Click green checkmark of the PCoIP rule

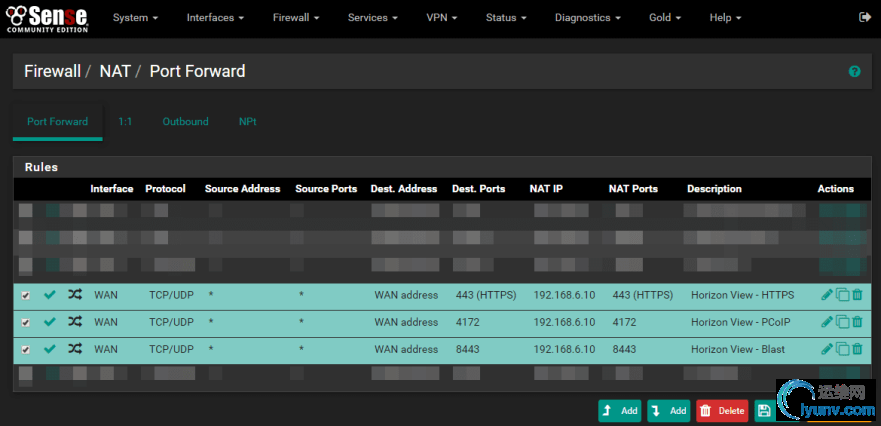(x=50, y=321)
